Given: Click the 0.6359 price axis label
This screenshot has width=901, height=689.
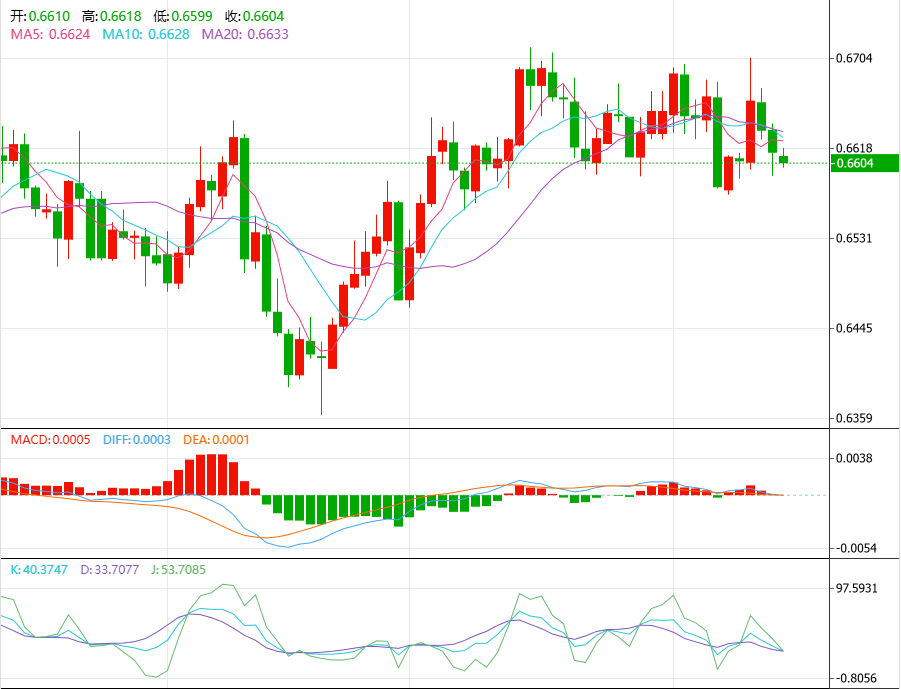Looking at the screenshot, I should 854,418.
